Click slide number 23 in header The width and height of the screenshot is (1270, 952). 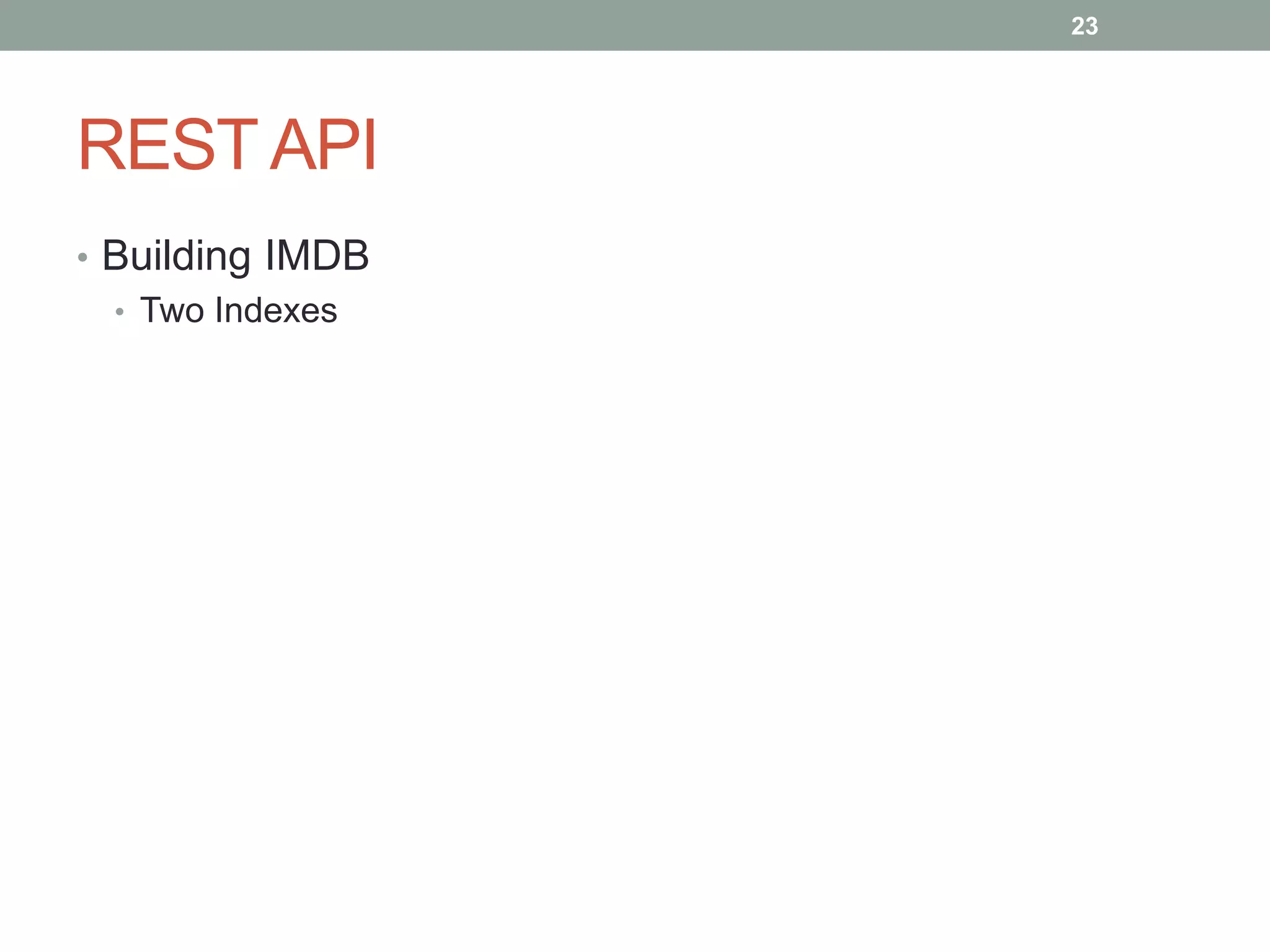point(1085,26)
